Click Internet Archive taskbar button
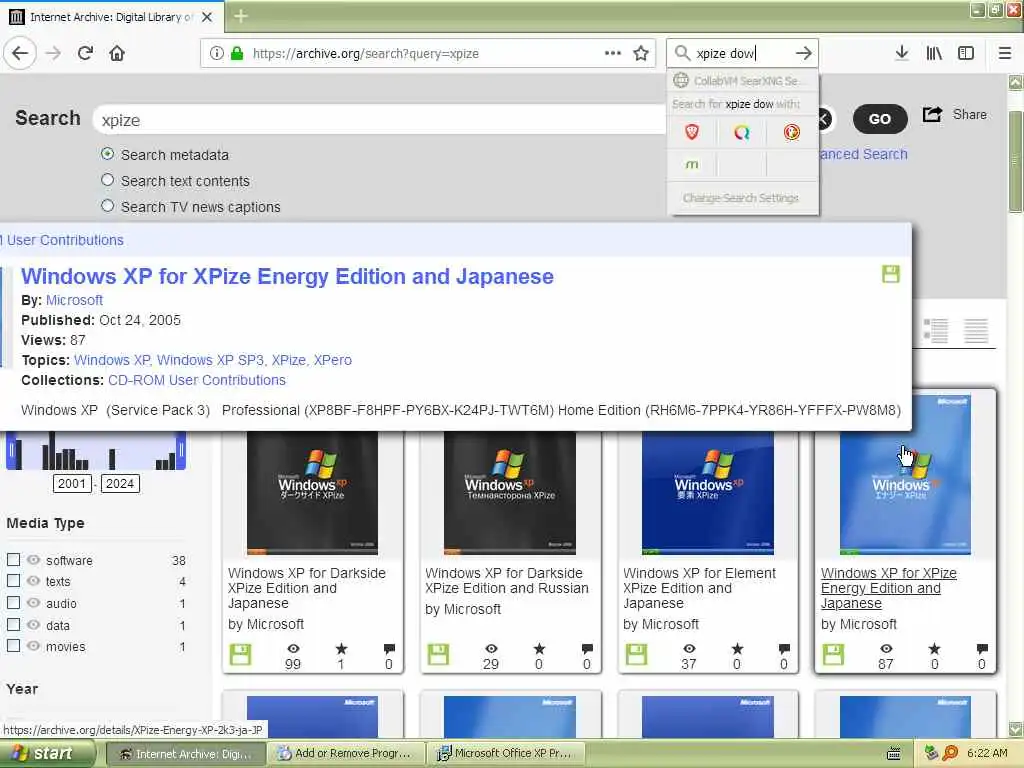 click(x=186, y=754)
